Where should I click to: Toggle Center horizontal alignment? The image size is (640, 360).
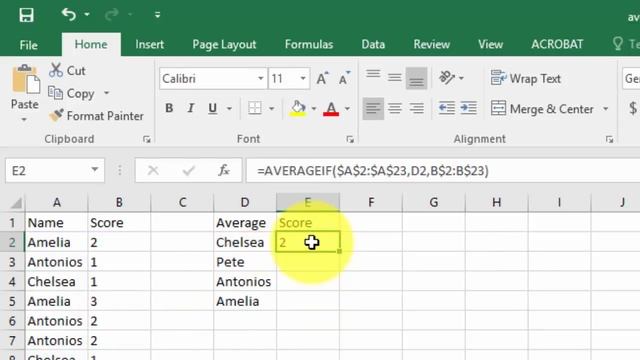pyautogui.click(x=395, y=109)
